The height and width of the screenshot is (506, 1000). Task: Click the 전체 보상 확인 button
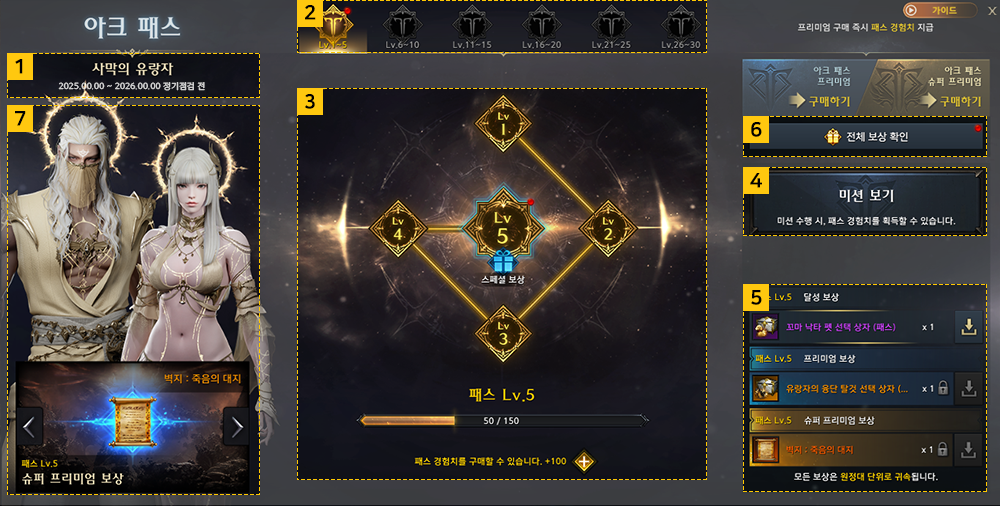(866, 137)
